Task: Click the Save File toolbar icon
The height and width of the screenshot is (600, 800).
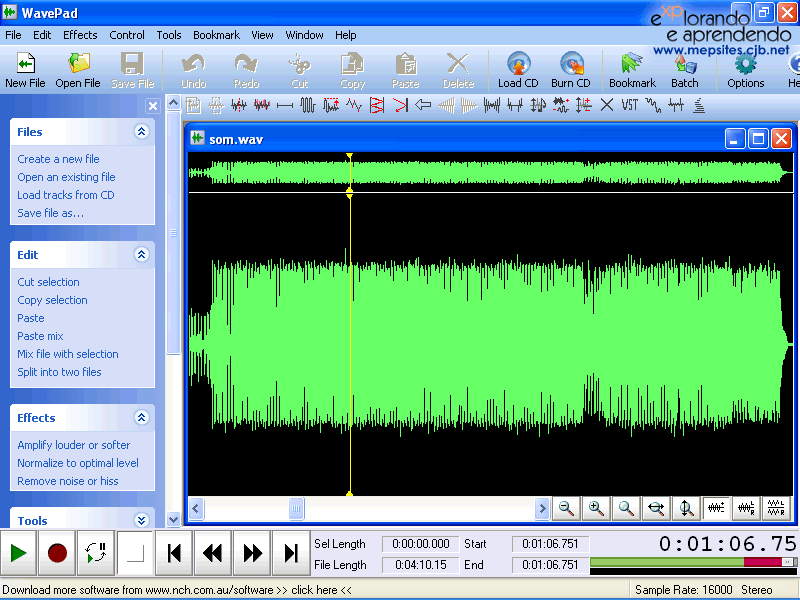Action: [x=132, y=70]
